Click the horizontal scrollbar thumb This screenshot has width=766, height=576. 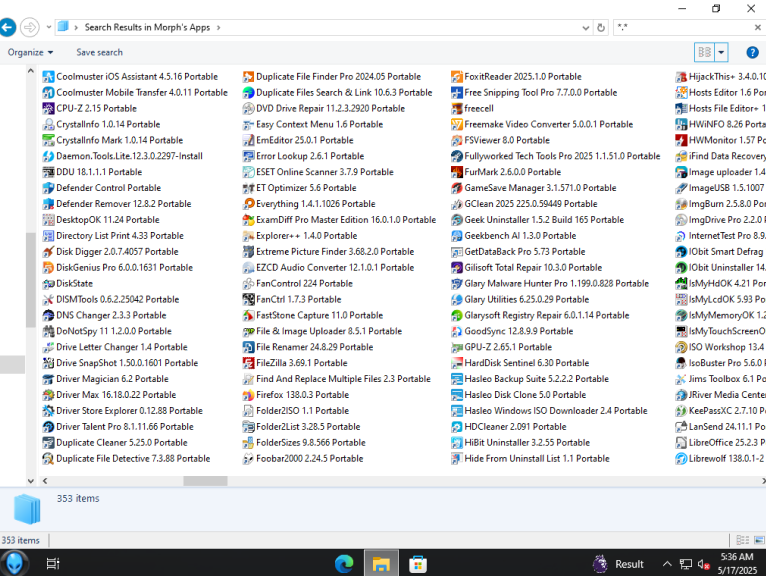[205, 481]
